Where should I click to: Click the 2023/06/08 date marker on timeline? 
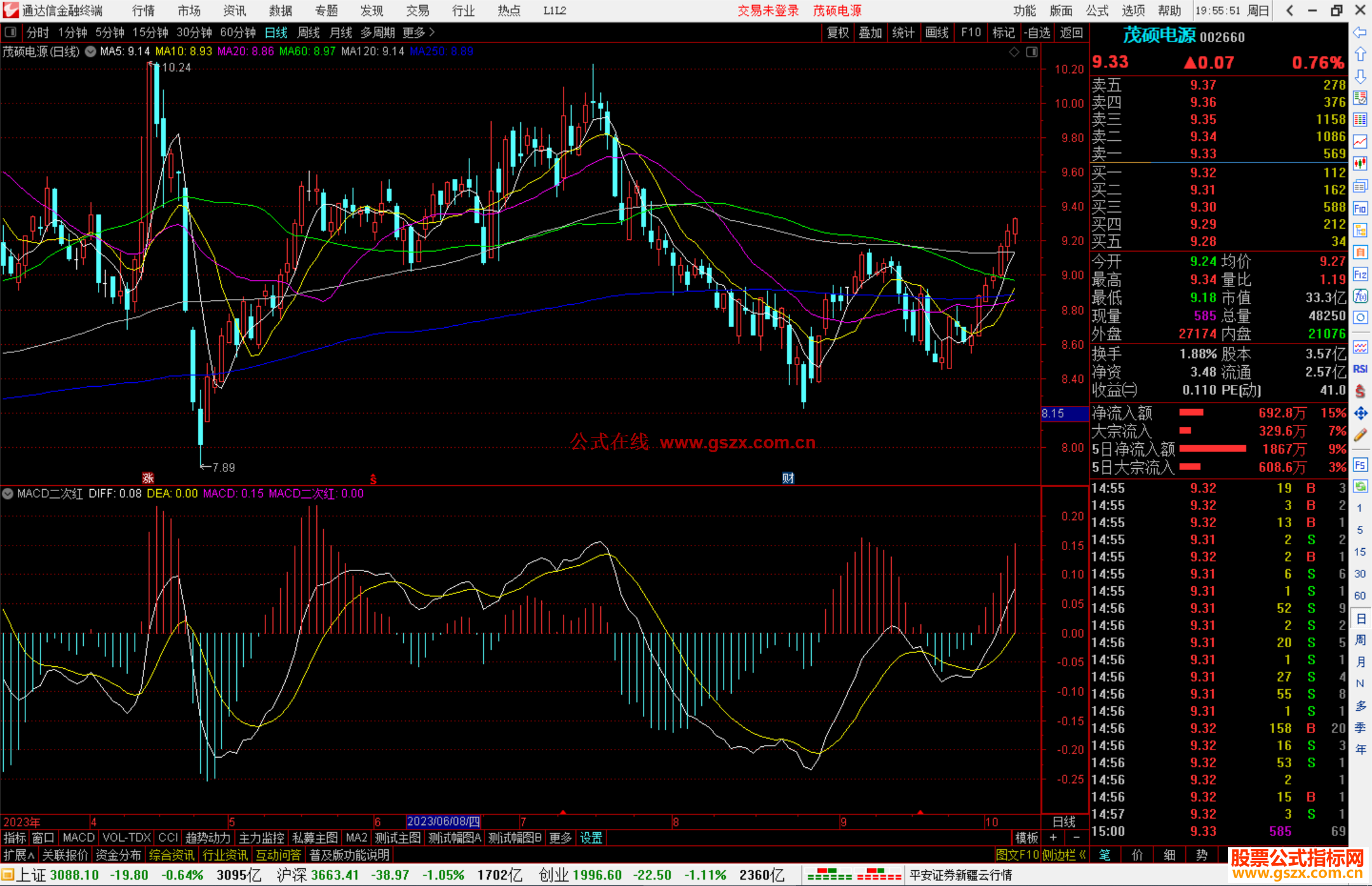point(443,822)
